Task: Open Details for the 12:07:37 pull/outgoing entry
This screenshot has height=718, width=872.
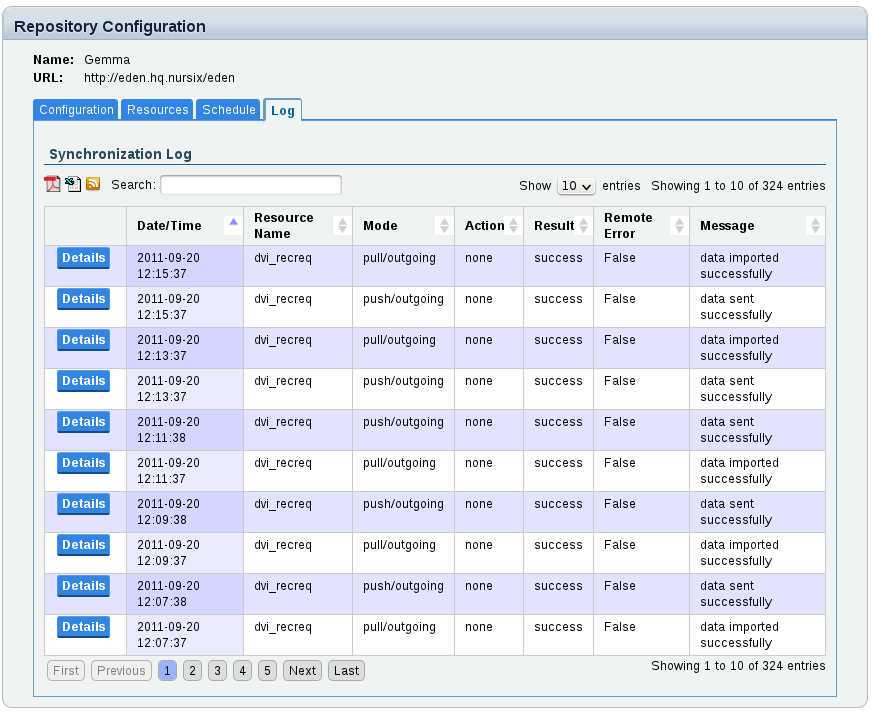Action: (x=83, y=627)
